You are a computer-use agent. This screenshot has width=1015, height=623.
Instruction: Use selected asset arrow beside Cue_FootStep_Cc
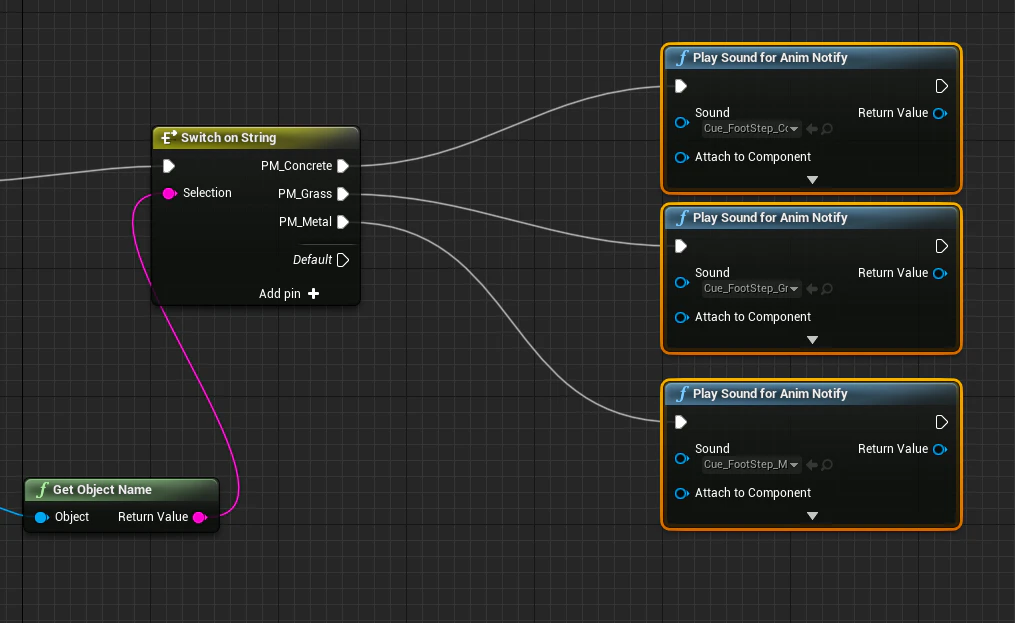click(x=812, y=129)
